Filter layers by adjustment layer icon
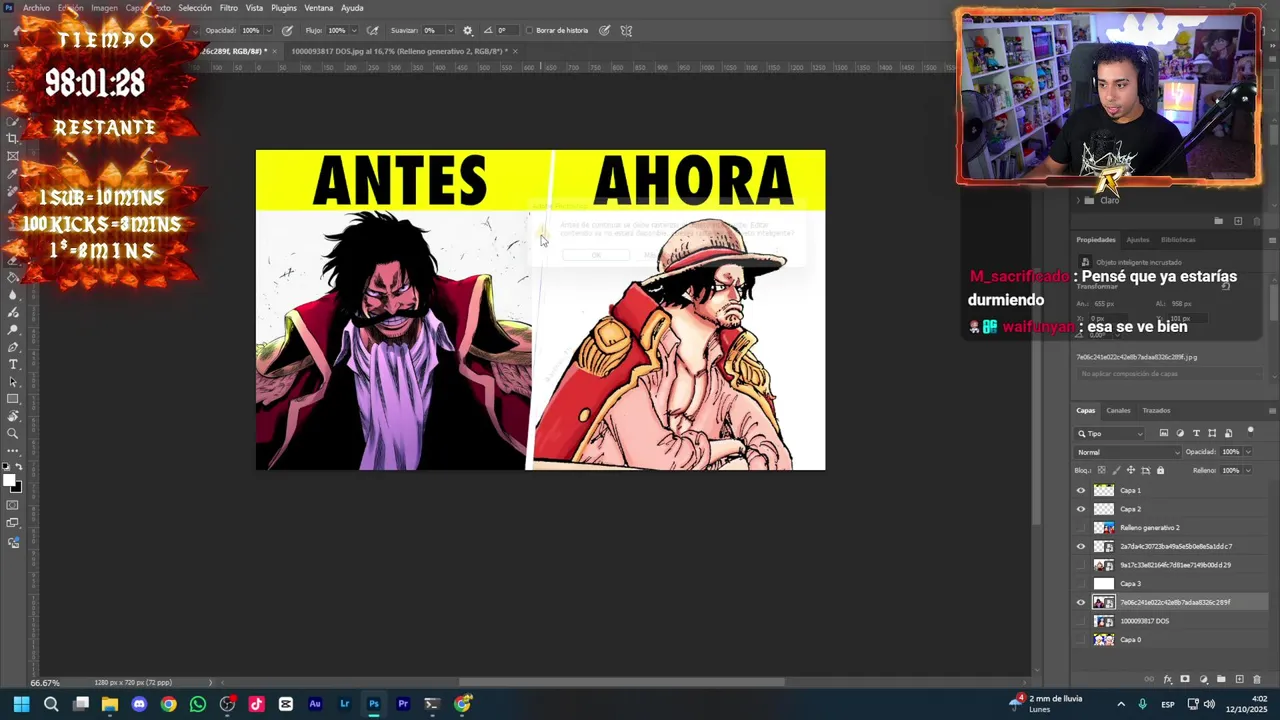Screen dimensions: 1280x720 coord(1180,433)
